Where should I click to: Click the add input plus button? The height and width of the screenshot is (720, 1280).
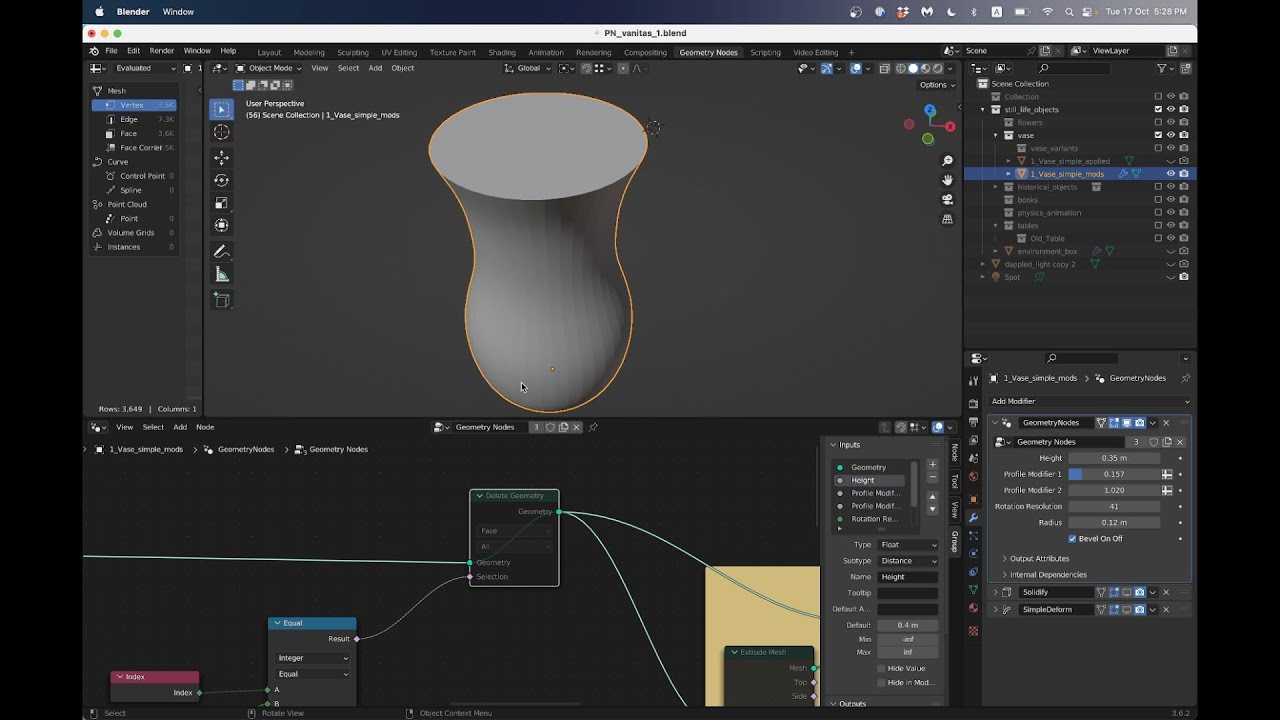(x=933, y=464)
